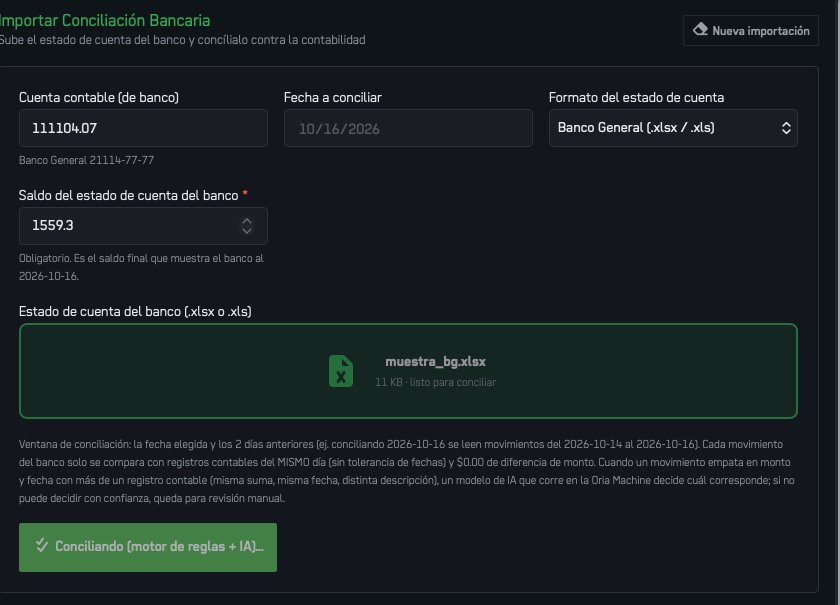840x605 pixels.
Task: Focus the Cuenta contable field showing 111104.07
Action: (x=143, y=128)
